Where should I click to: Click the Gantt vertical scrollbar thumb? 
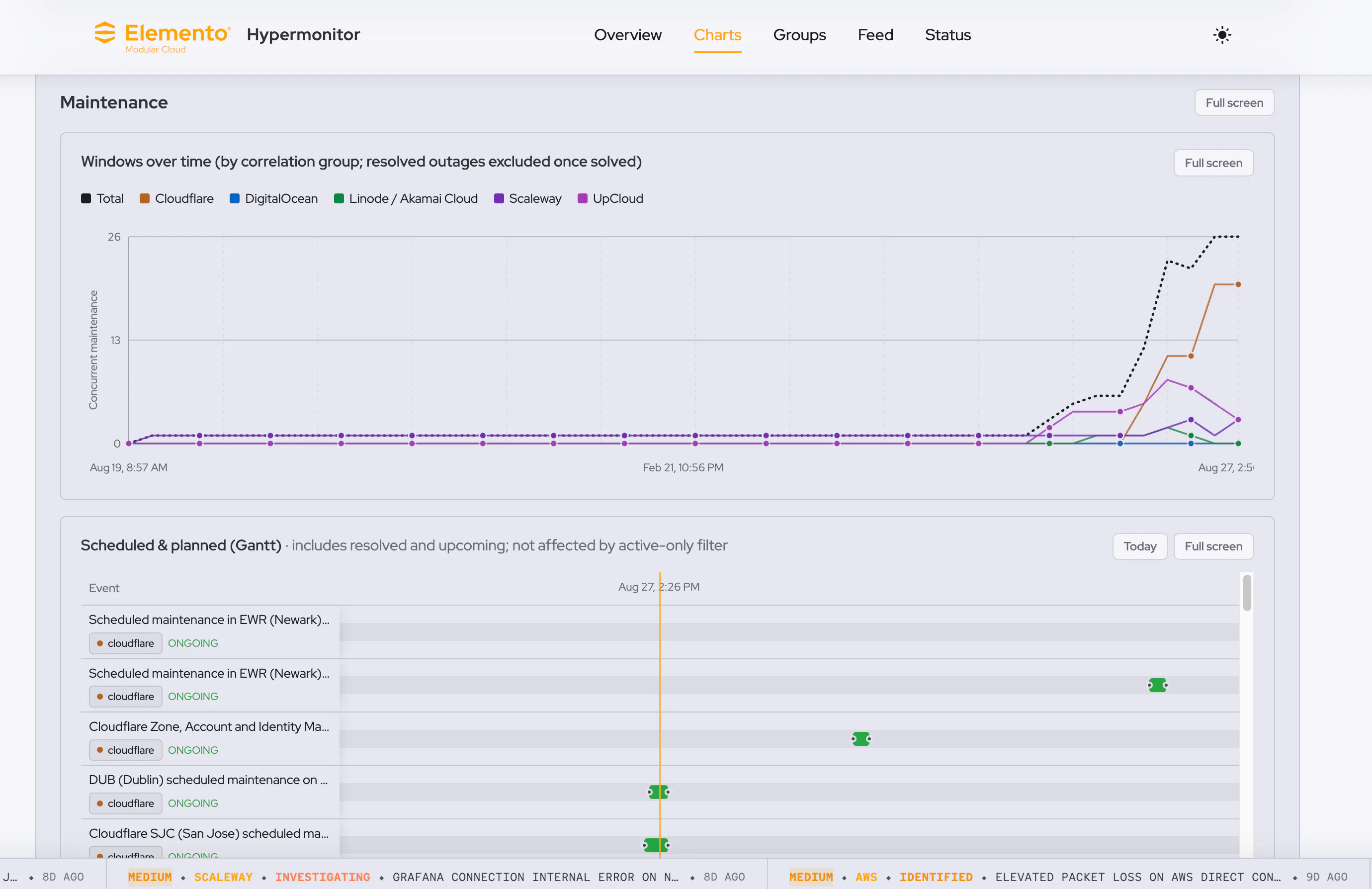pos(1247,593)
